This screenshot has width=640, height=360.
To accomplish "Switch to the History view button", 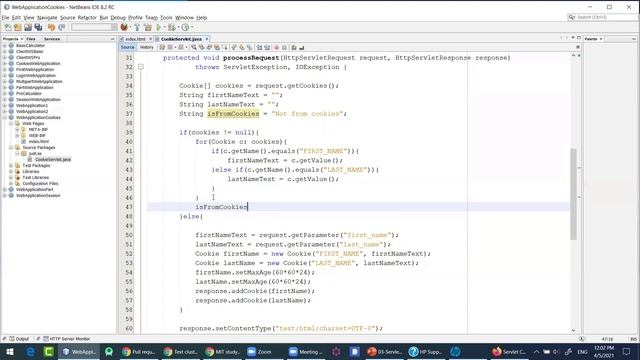I will point(147,47).
